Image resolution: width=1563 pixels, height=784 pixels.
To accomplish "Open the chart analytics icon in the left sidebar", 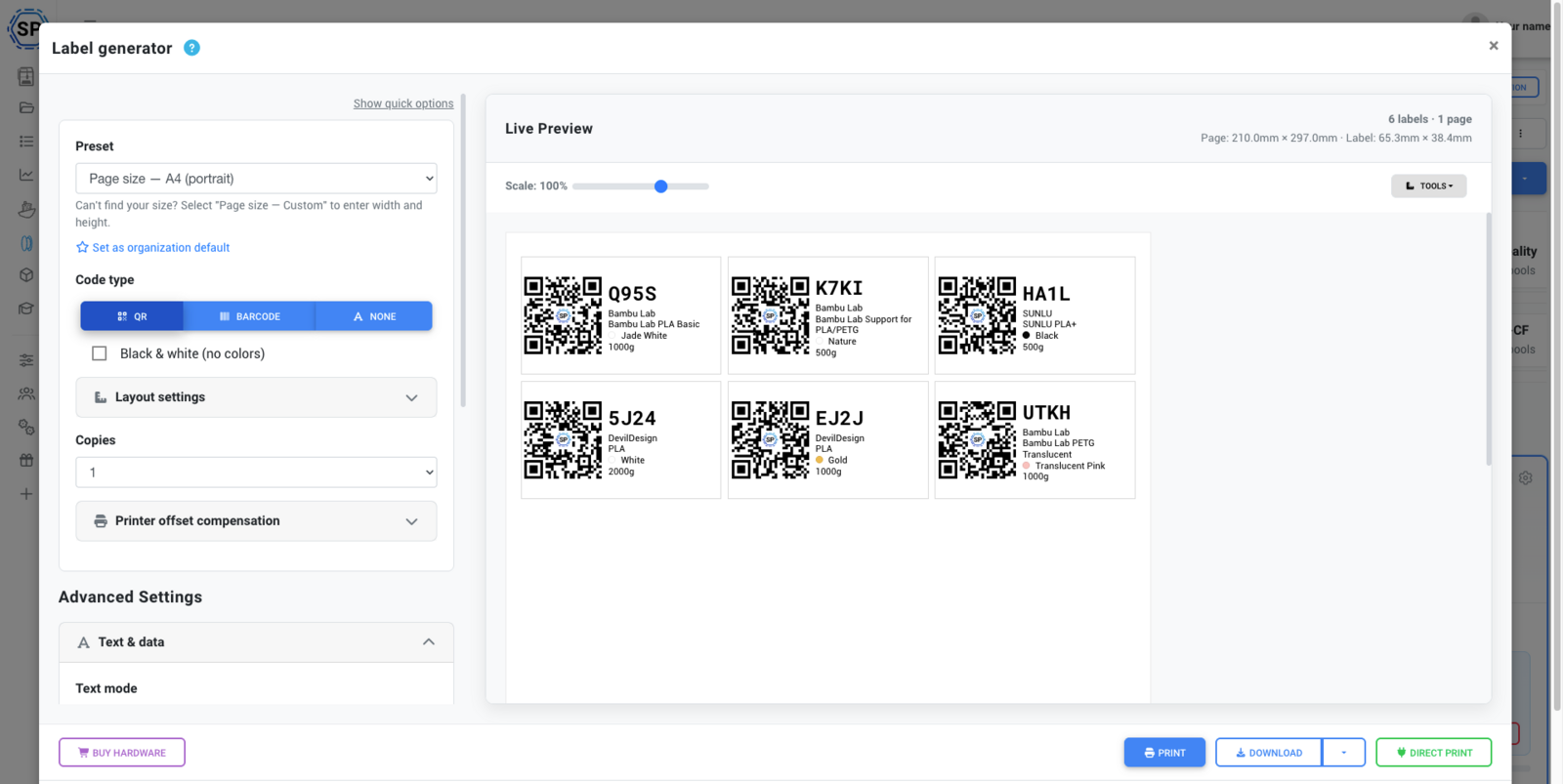I will point(26,175).
